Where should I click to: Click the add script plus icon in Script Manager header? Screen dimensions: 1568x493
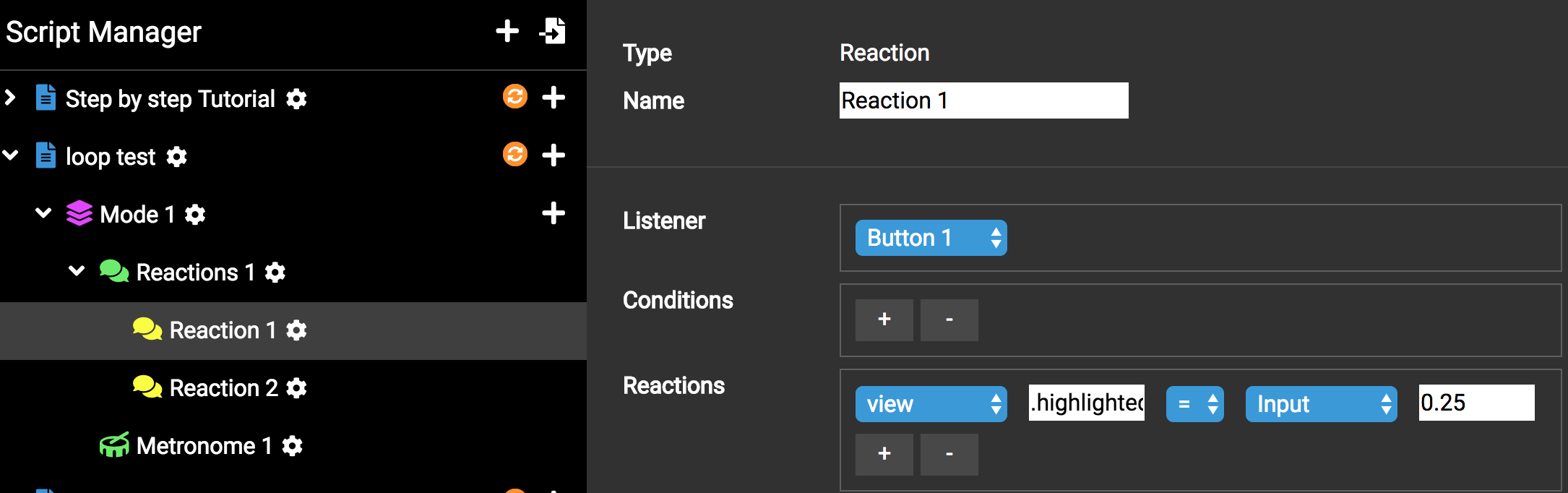click(507, 31)
